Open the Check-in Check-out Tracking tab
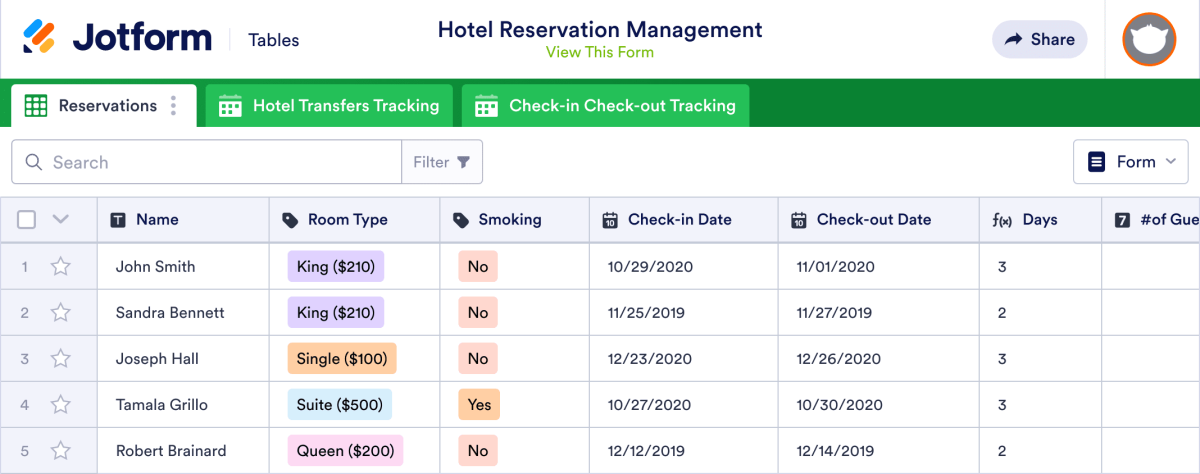Screen dimensions: 1200x474 point(606,106)
